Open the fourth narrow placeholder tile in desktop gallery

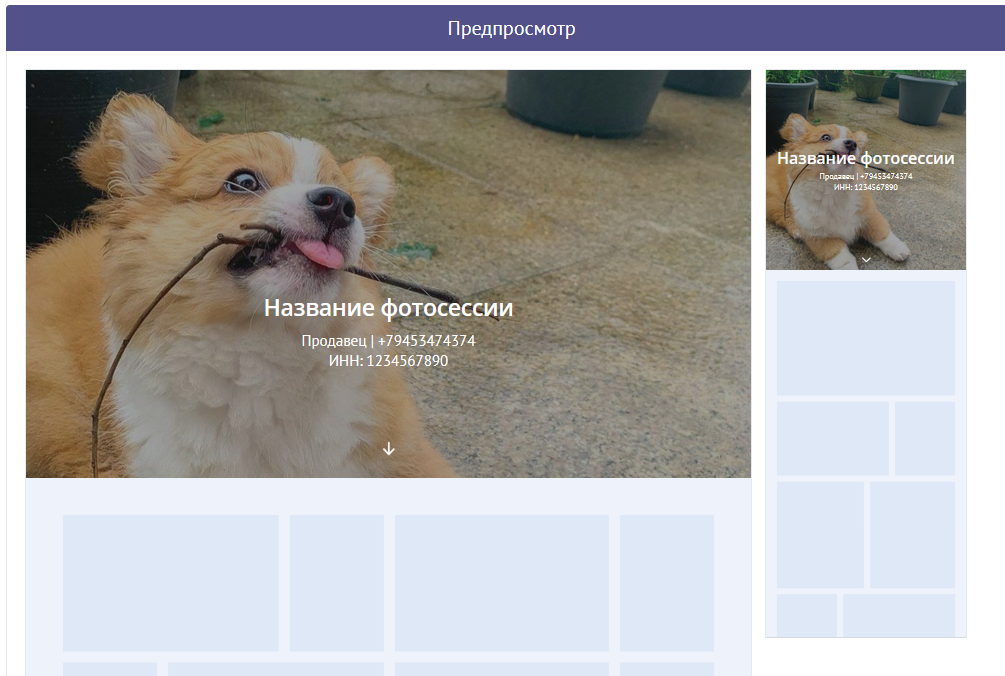(666, 582)
